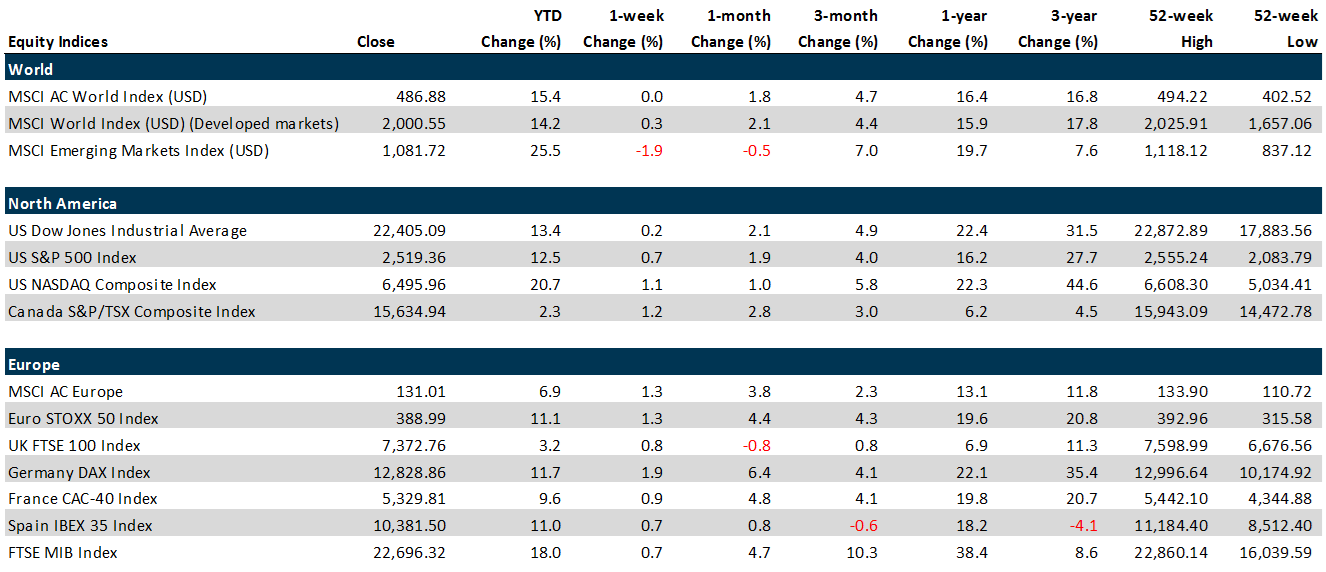Select the MSCI AC Europe close 131.01
This screenshot has width=1326, height=572.
click(x=420, y=392)
